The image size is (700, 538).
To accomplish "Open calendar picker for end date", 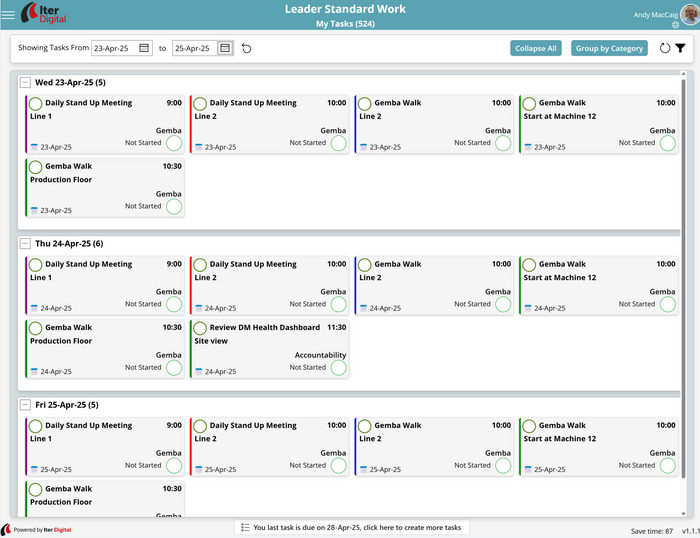I will (225, 48).
